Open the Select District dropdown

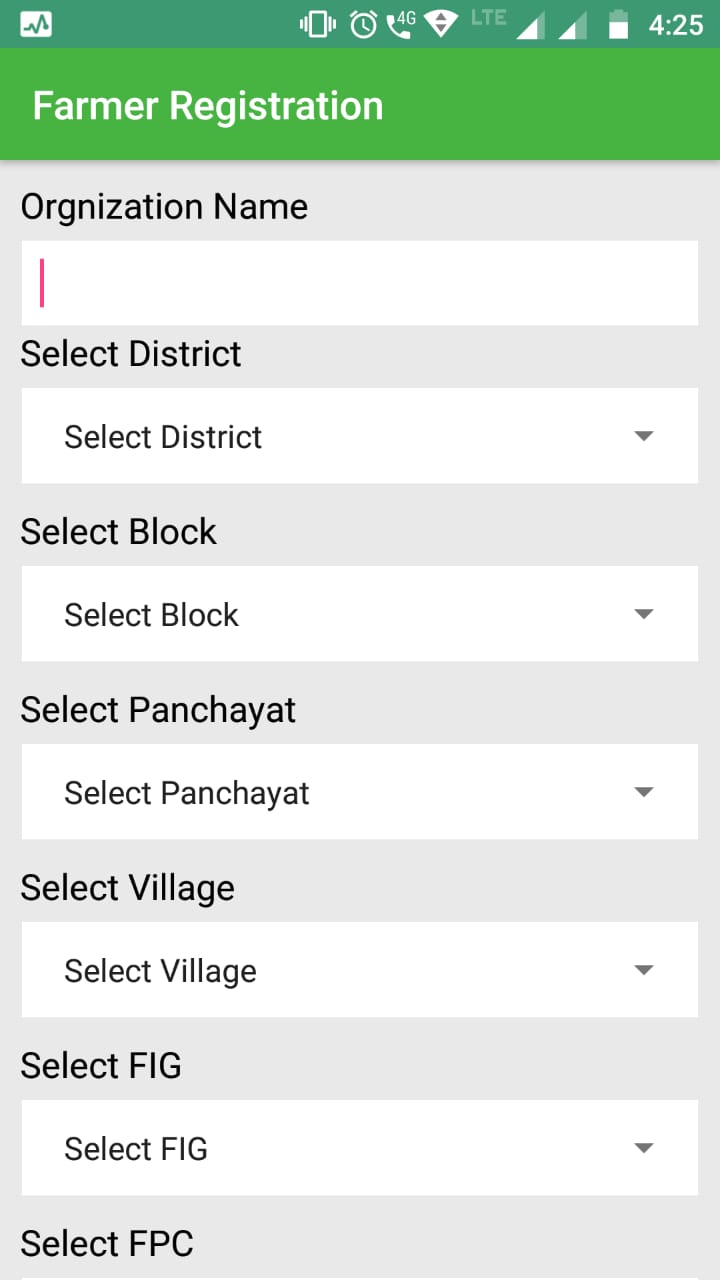359,436
